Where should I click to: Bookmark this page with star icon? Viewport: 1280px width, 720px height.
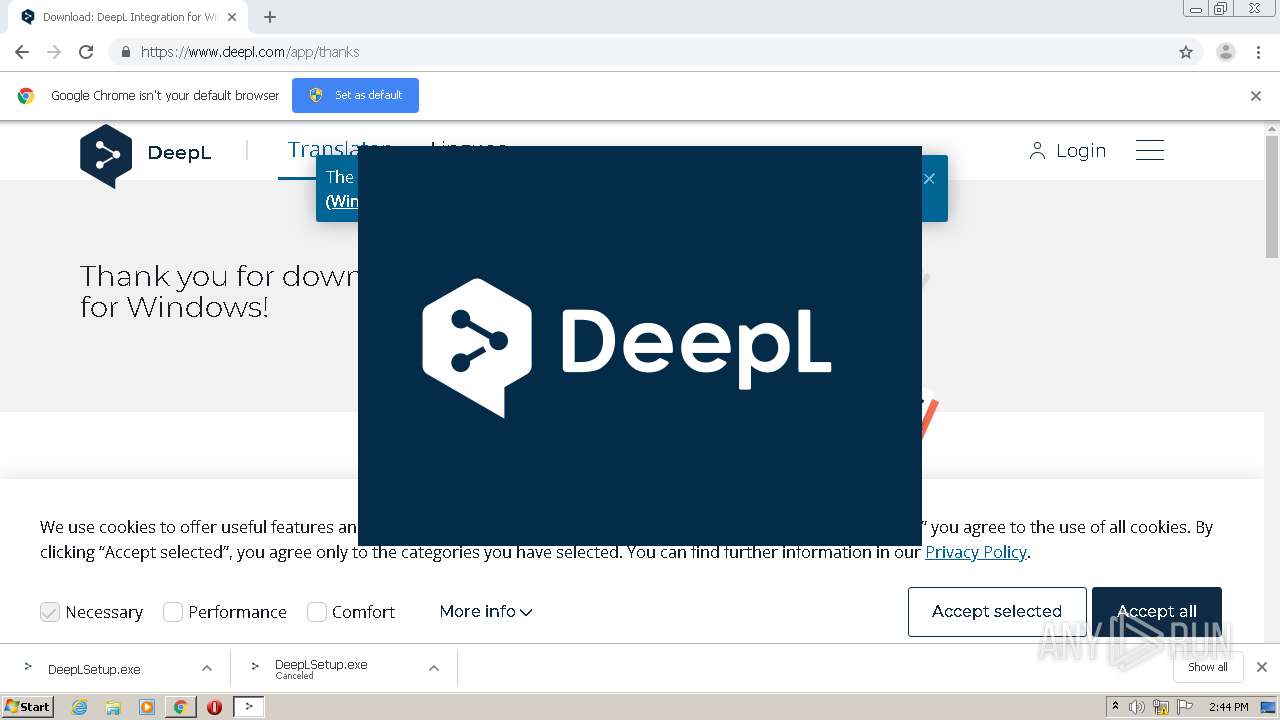[1186, 52]
